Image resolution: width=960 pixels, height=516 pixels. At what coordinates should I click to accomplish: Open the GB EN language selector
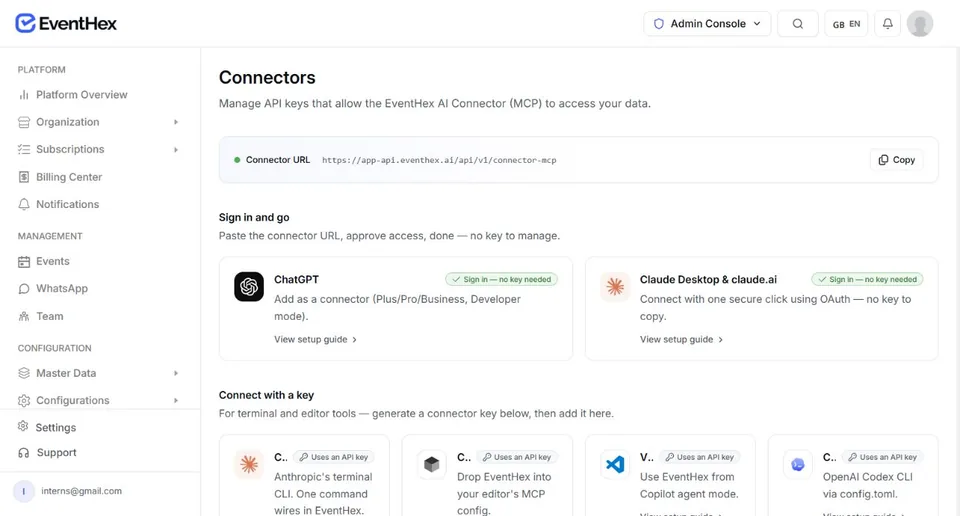(x=846, y=23)
